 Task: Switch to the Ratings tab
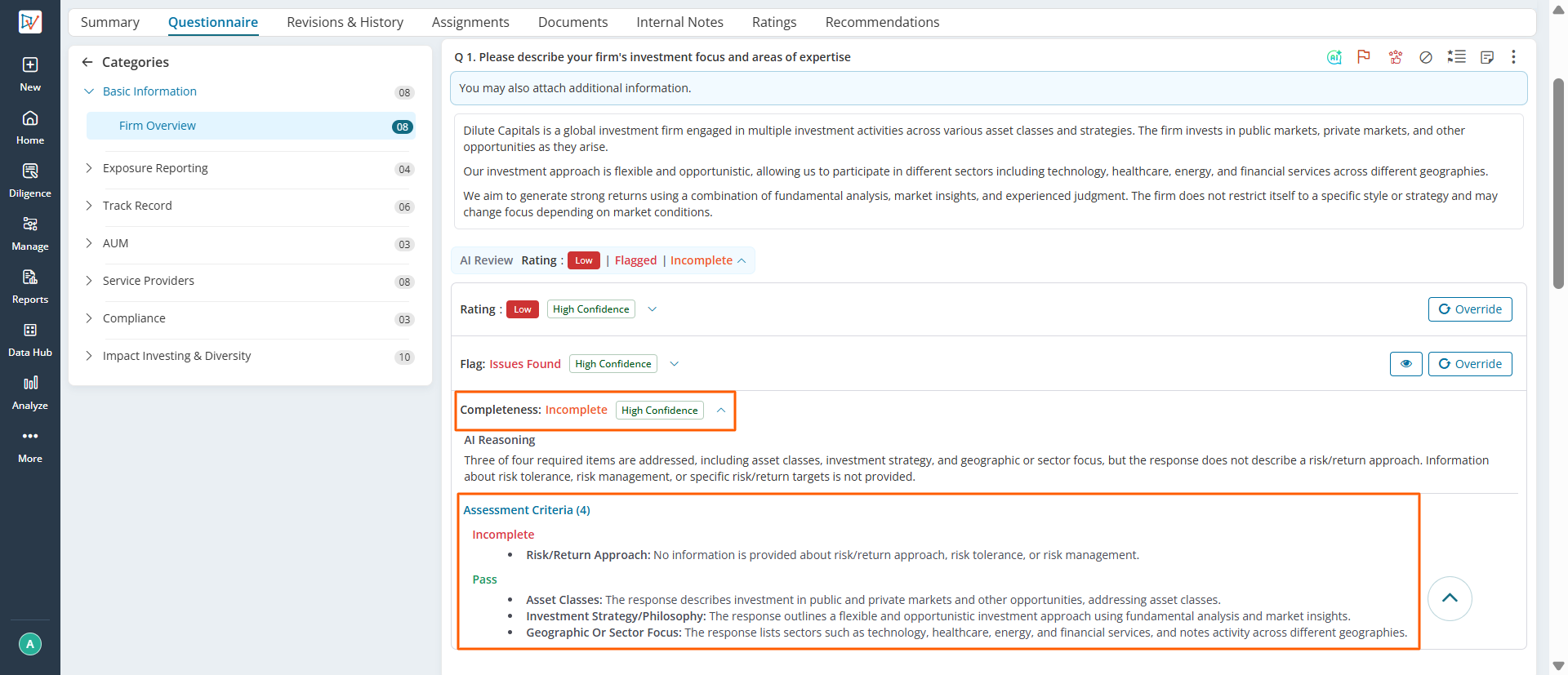[774, 22]
